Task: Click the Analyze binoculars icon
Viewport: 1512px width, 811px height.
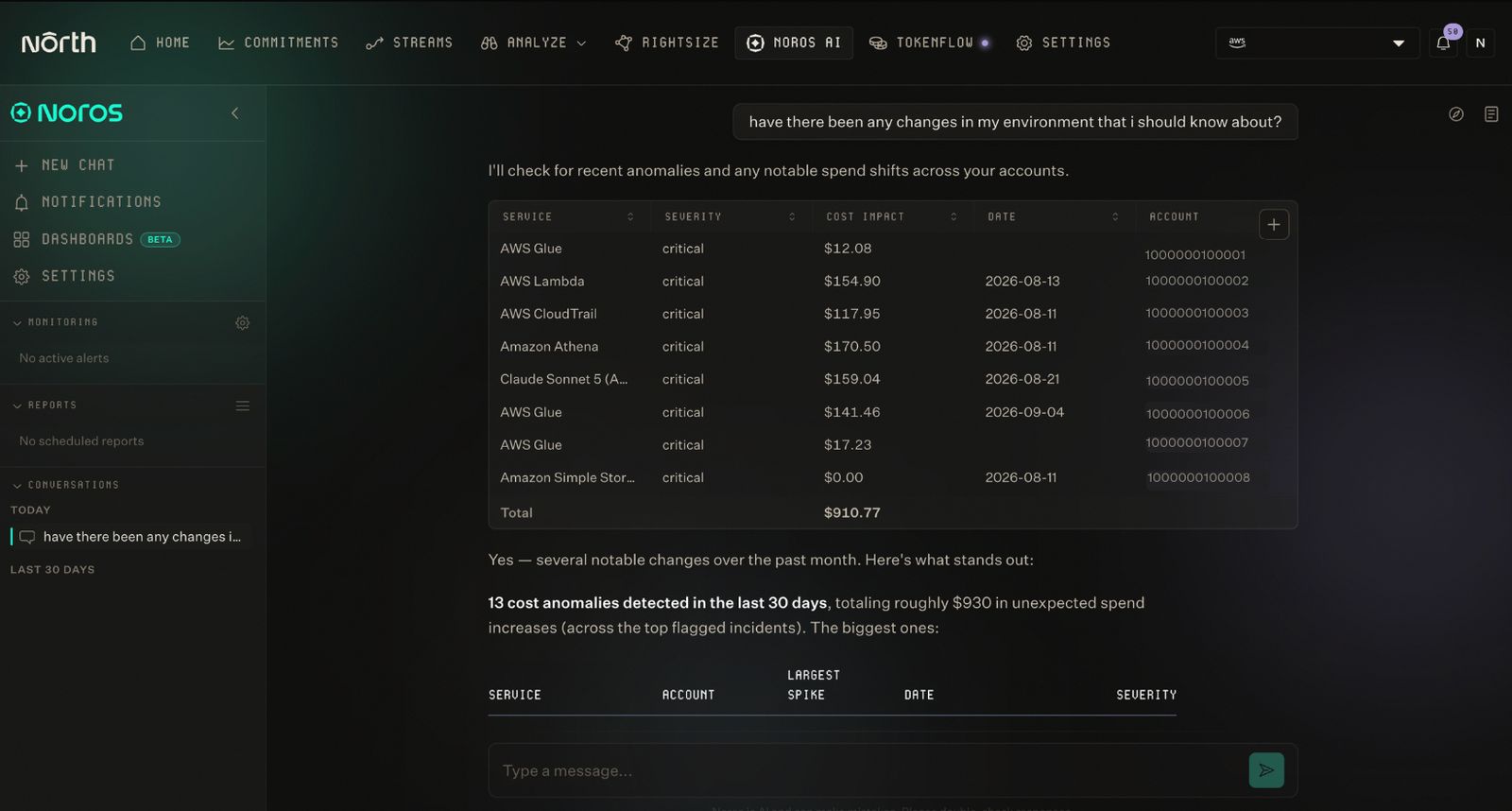Action: click(x=489, y=43)
